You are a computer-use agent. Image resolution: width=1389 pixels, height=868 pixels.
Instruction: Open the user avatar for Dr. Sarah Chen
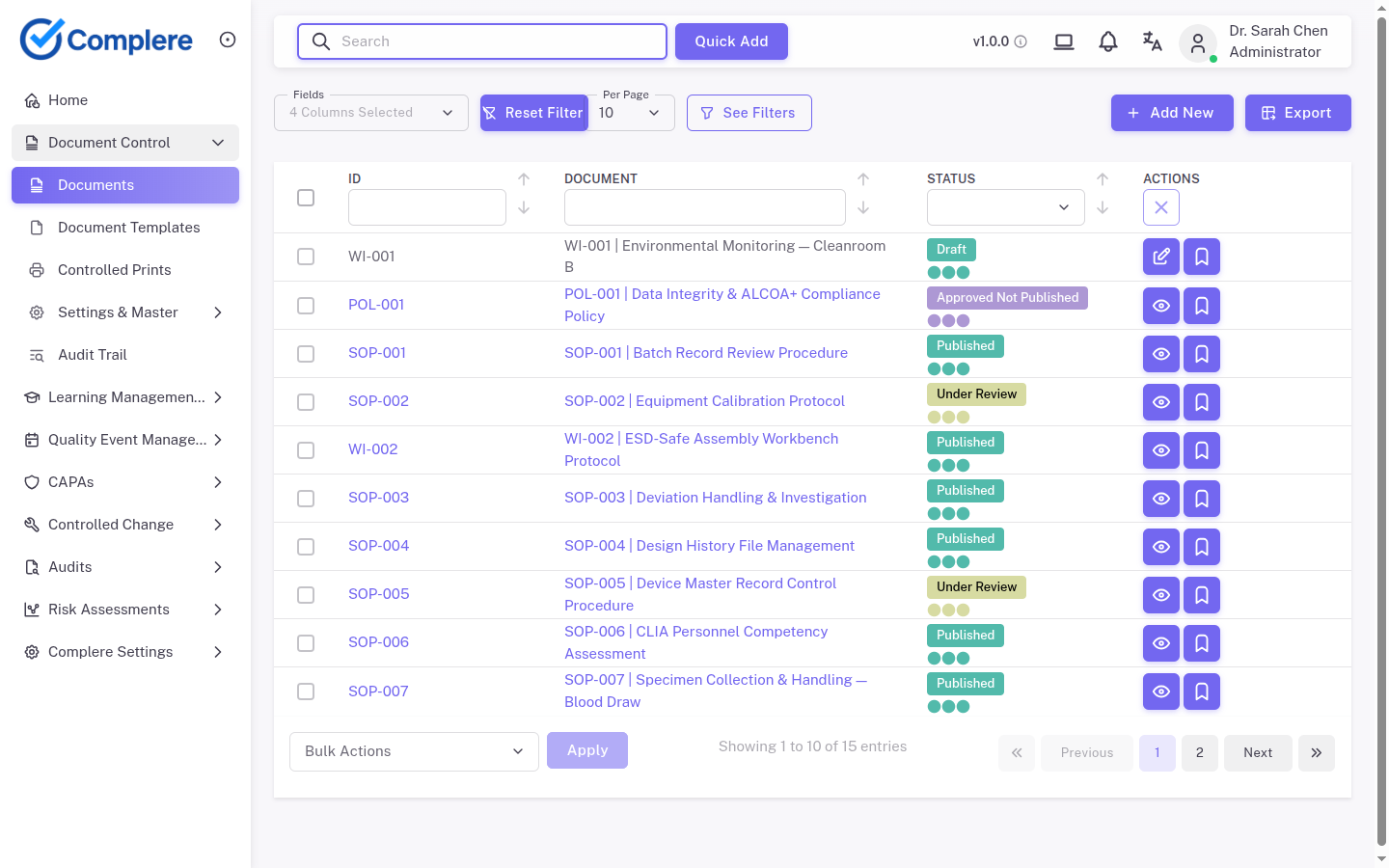point(1197,42)
